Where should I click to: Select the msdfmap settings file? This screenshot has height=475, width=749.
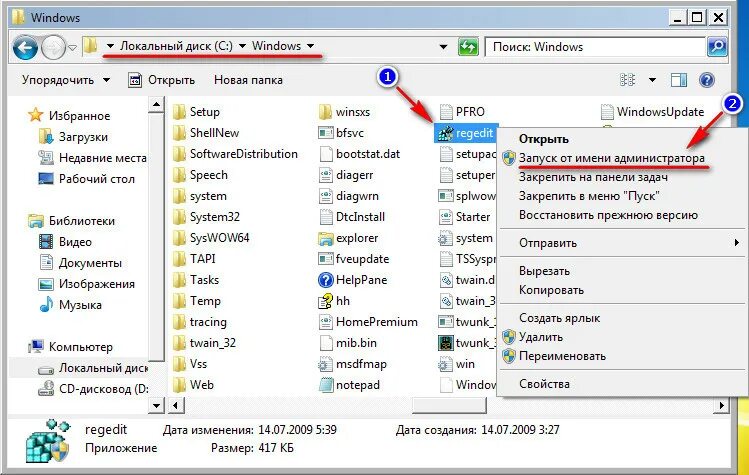point(353,364)
